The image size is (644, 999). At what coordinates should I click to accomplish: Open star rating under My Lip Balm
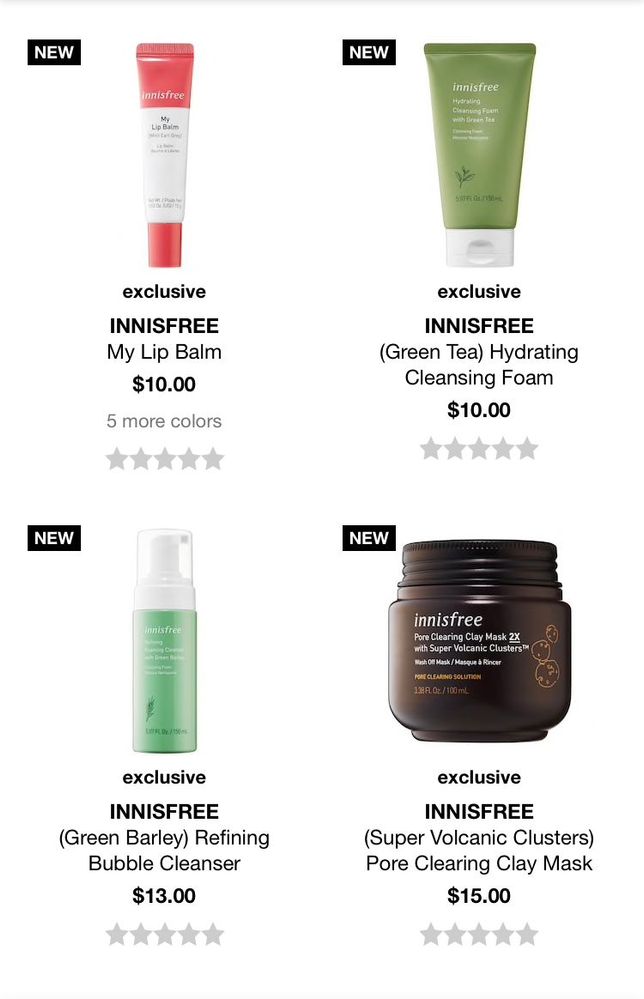(x=164, y=459)
